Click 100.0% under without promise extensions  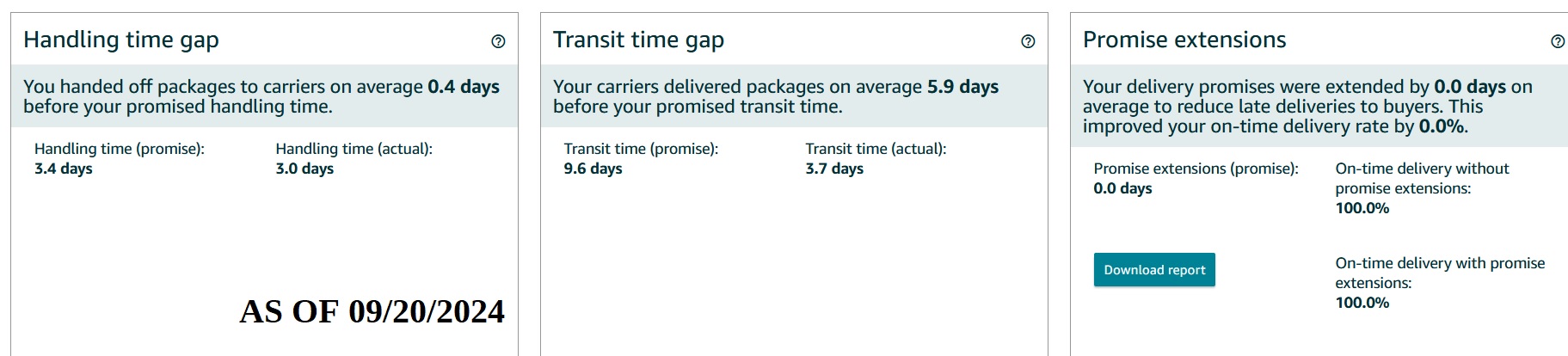pos(1362,208)
